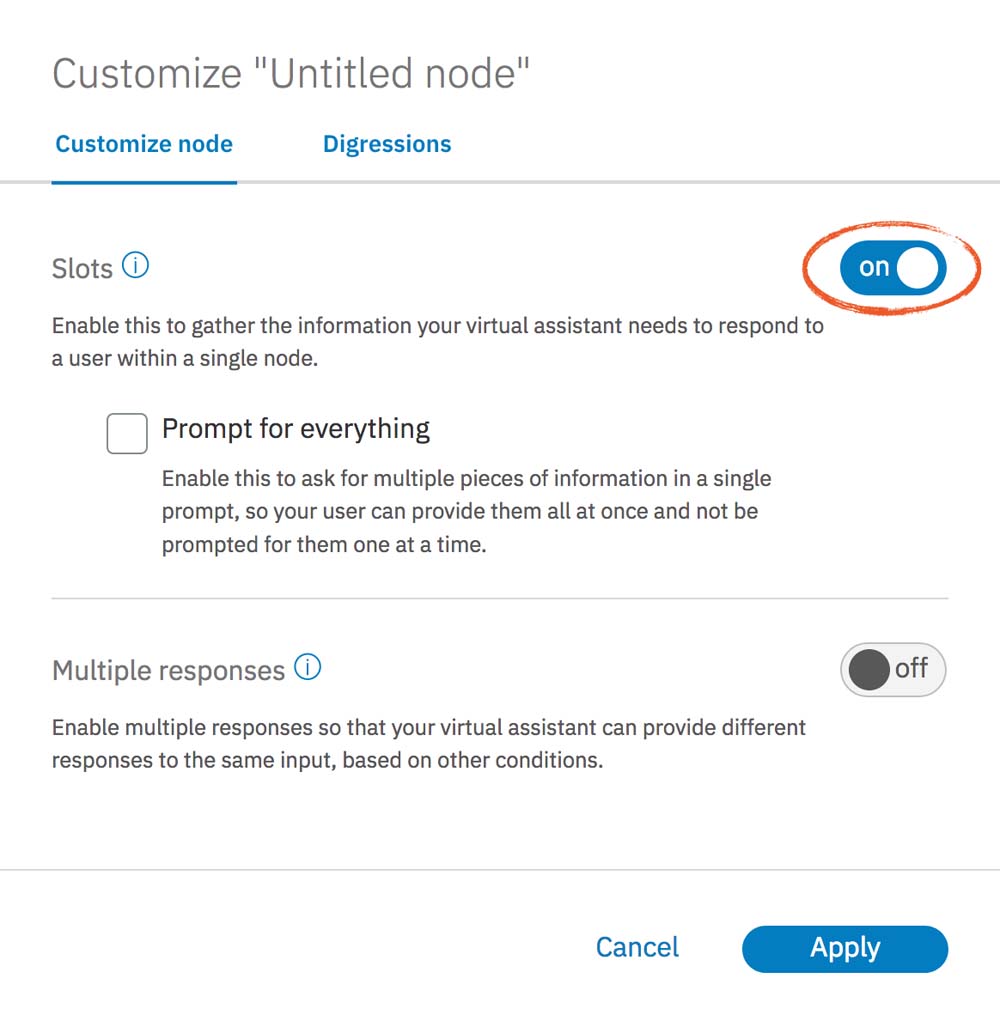
Task: Open the Multiple responses info icon
Action: (308, 668)
